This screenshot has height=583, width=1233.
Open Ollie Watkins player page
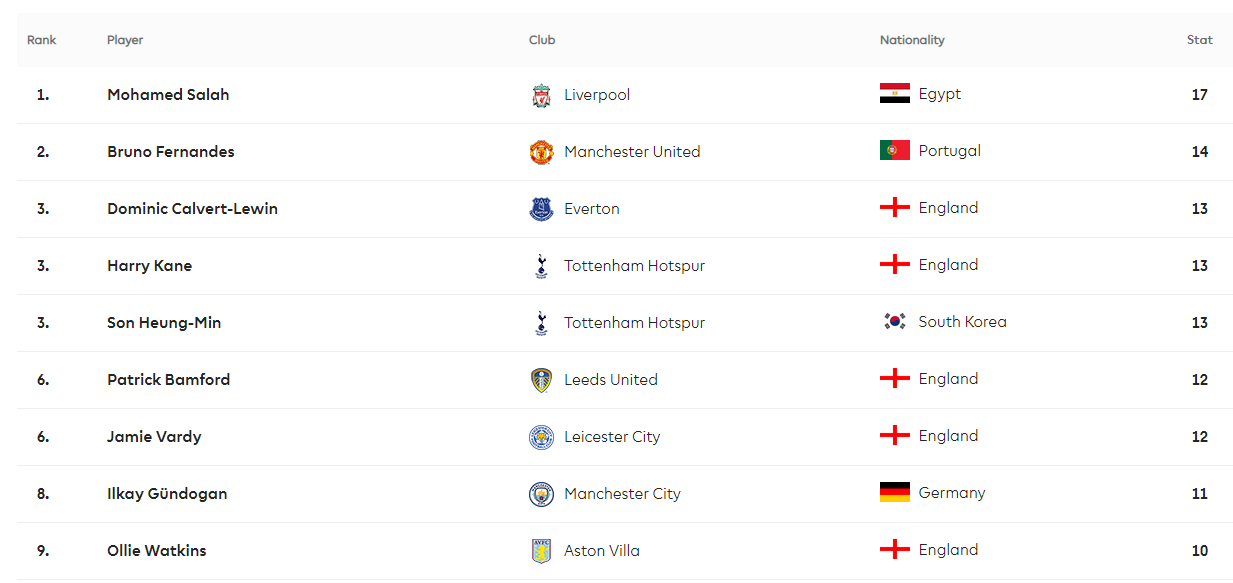click(157, 551)
